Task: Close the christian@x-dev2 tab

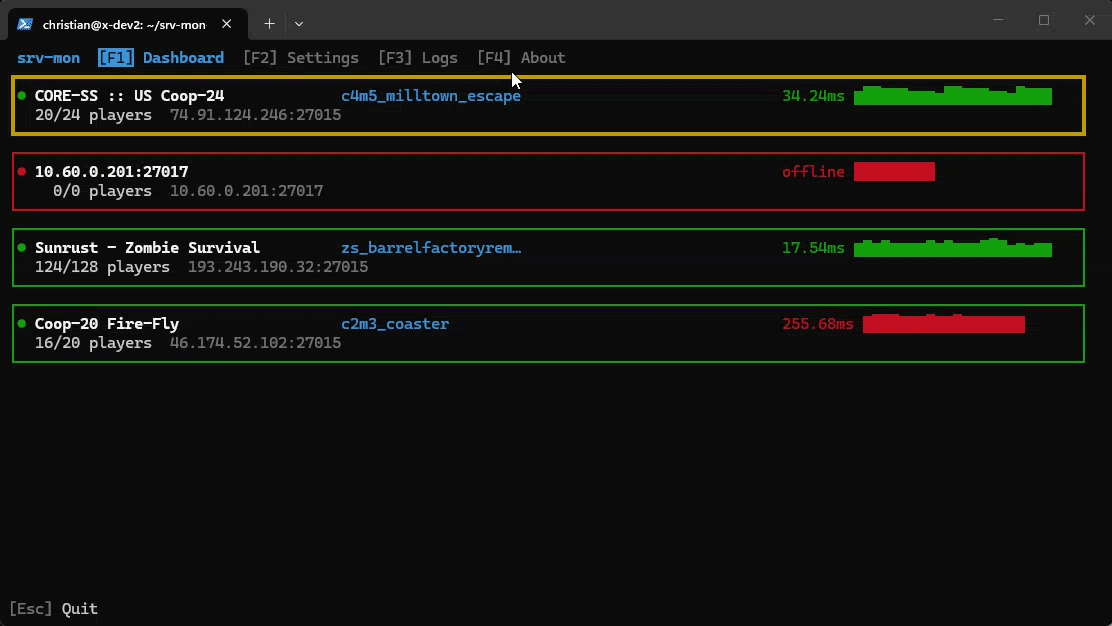Action: [x=226, y=24]
